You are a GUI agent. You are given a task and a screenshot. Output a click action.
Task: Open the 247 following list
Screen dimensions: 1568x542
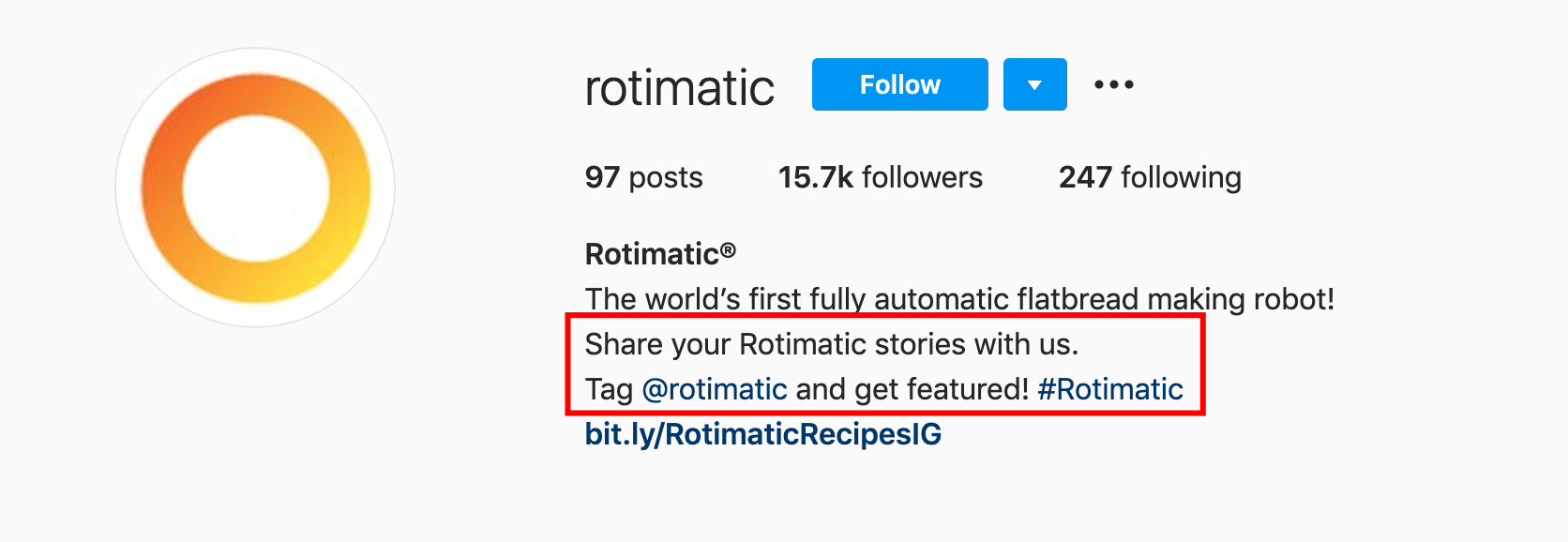(1150, 177)
